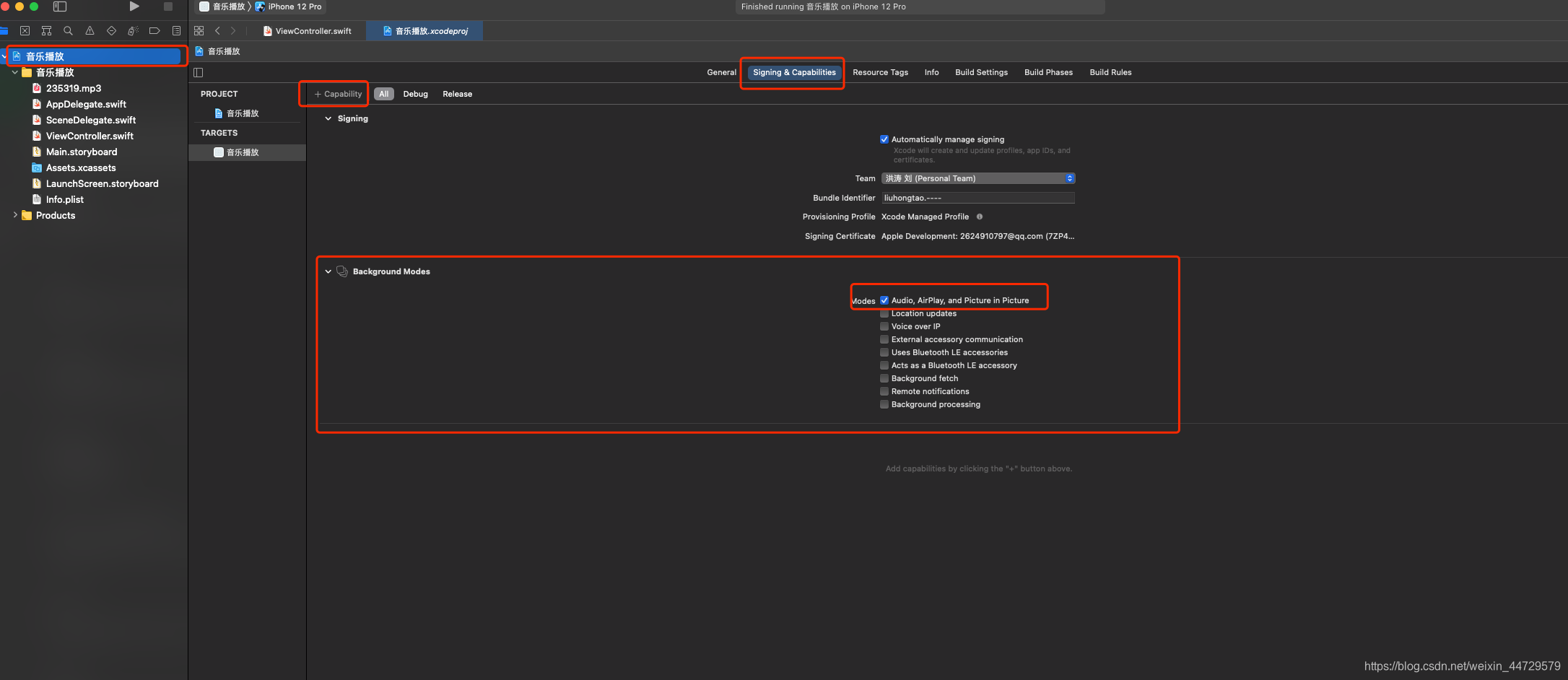Enable Remote notifications mode
This screenshot has height=680, width=1568.
884,391
